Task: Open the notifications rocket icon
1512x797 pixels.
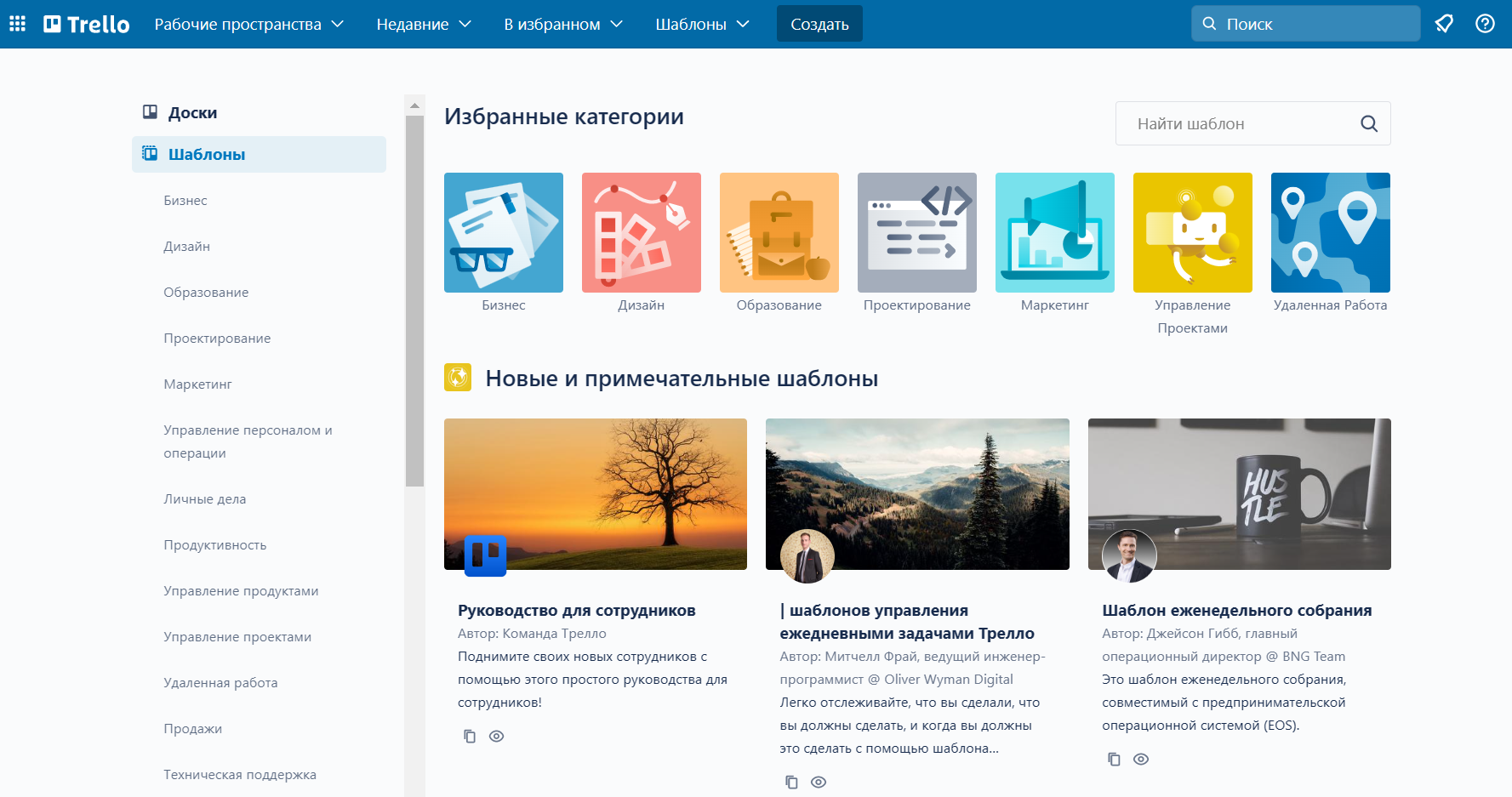Action: (1444, 24)
